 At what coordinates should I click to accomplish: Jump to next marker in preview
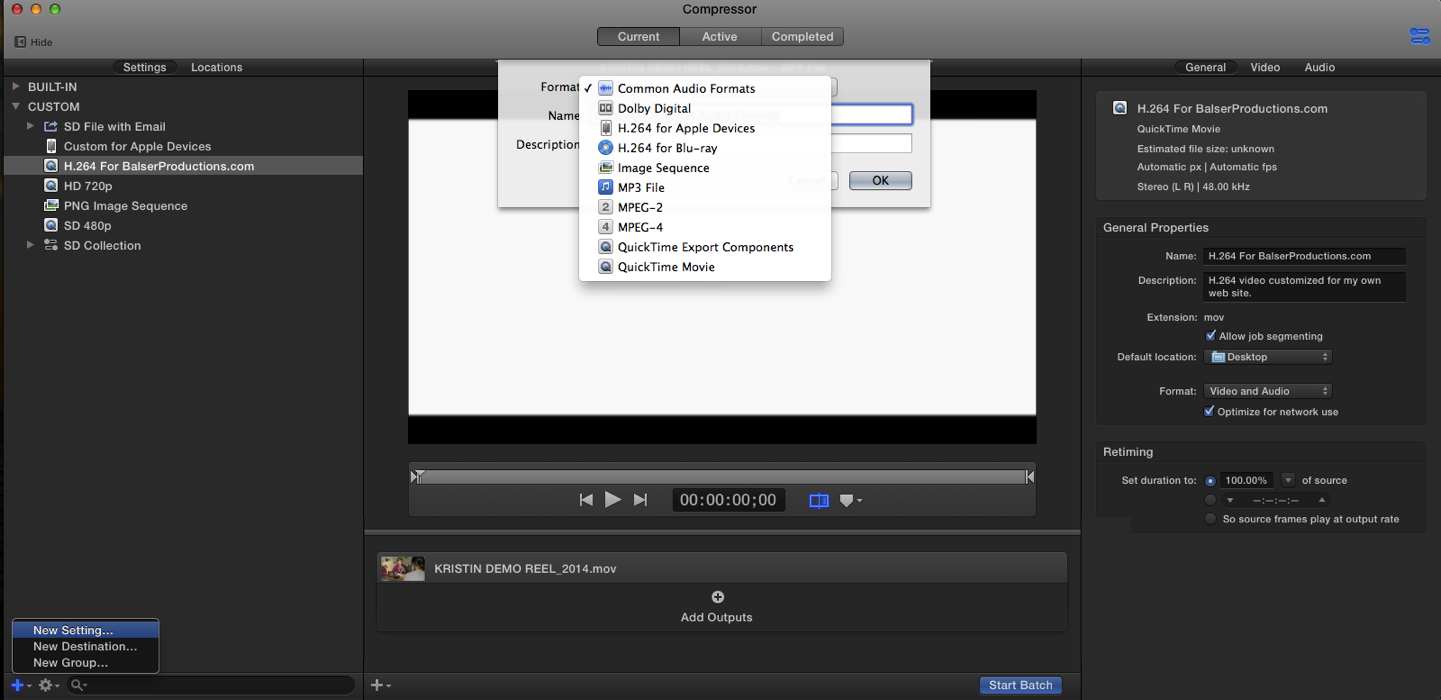pyautogui.click(x=640, y=500)
